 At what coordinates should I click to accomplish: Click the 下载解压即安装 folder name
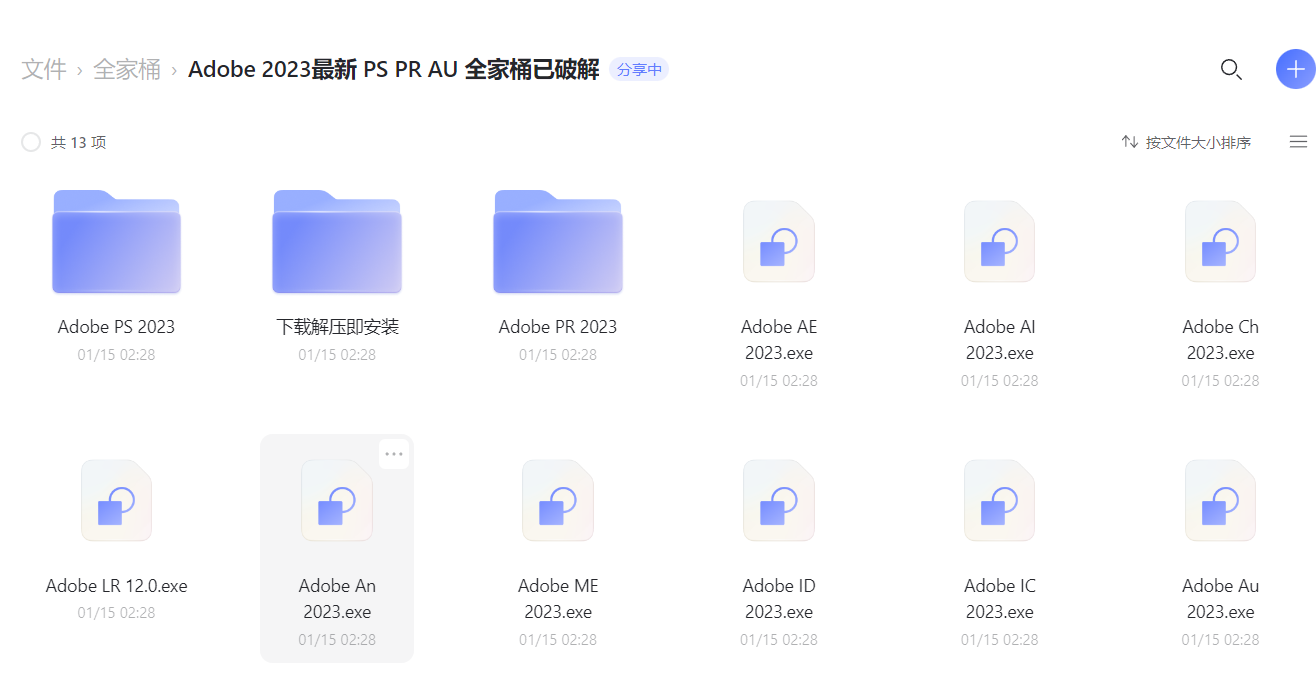337,327
